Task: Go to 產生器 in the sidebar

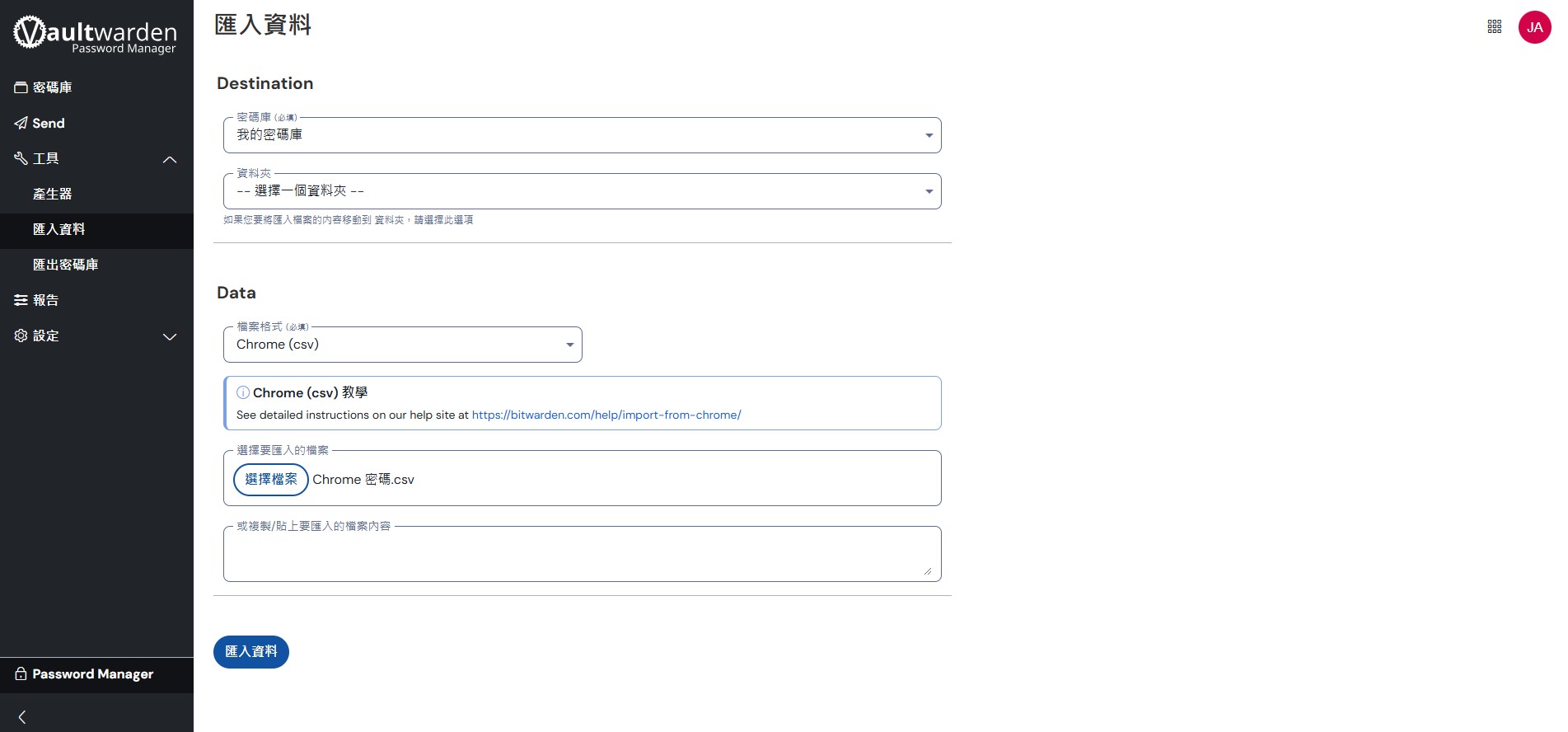Action: pos(53,194)
